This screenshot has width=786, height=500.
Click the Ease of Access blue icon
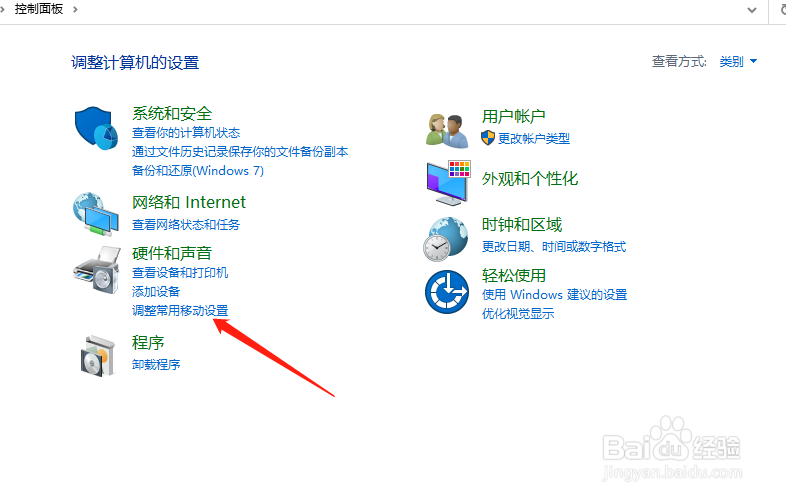(447, 292)
